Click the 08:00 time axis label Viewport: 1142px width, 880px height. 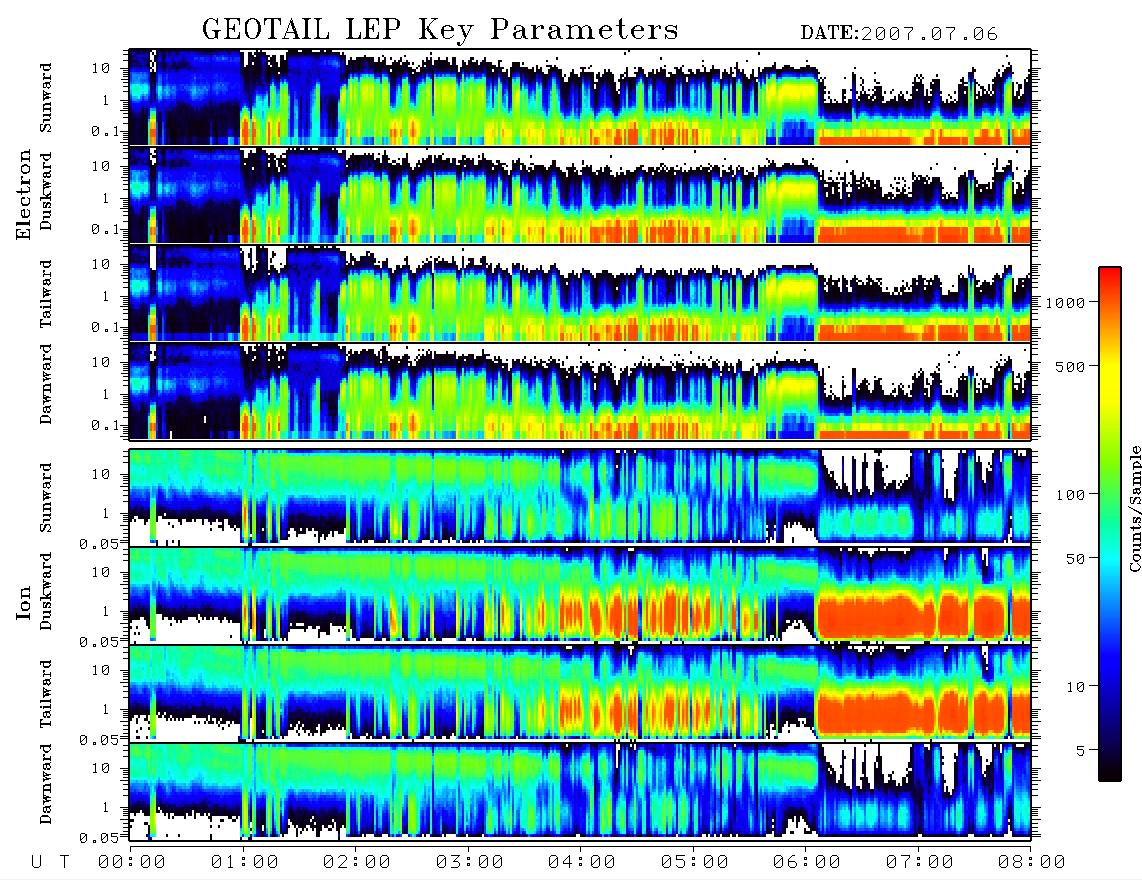(x=1031, y=862)
